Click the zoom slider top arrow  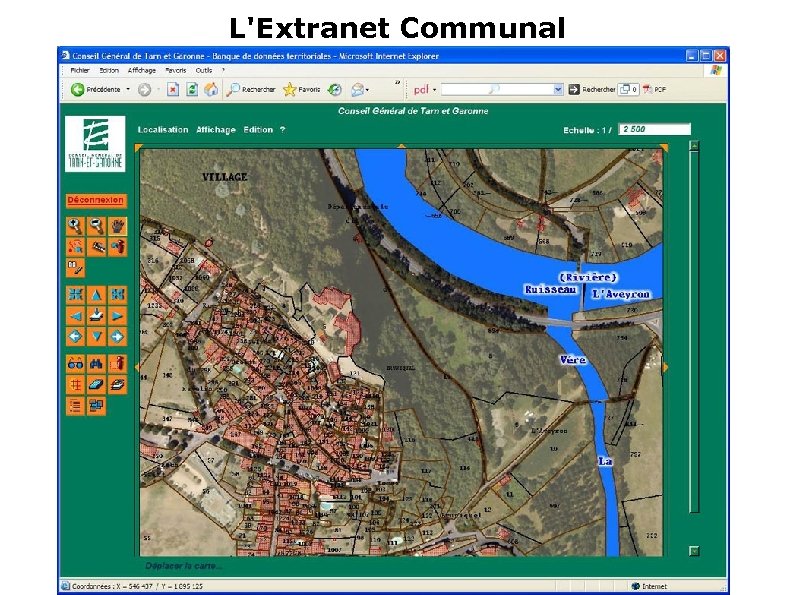pos(694,146)
